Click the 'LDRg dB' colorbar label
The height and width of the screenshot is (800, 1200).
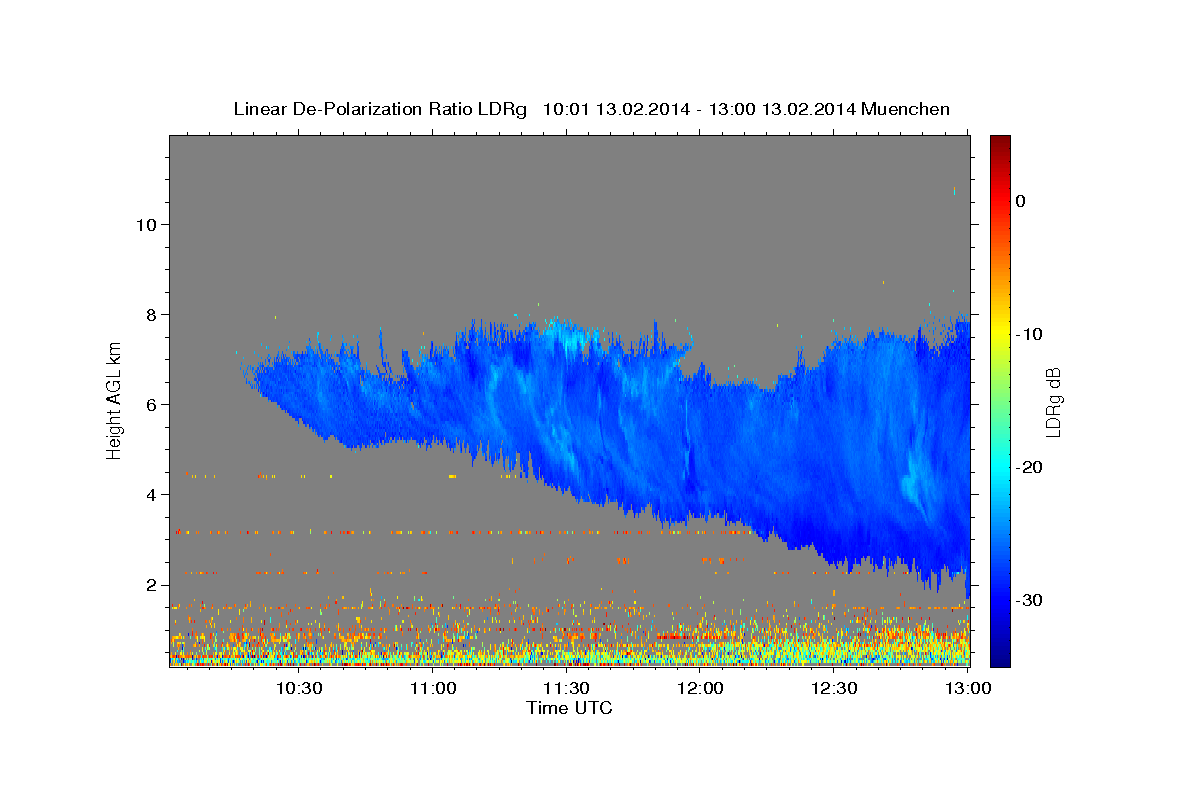click(1052, 401)
